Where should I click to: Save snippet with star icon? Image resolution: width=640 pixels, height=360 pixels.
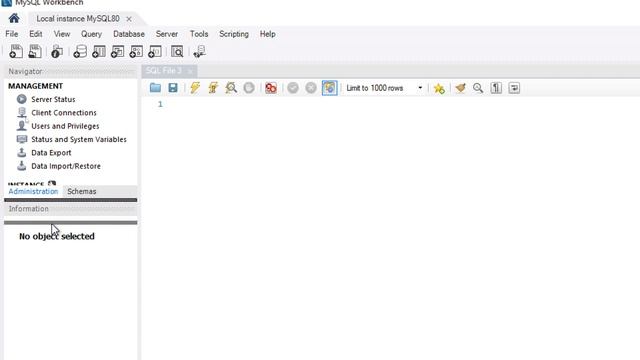[x=439, y=88]
